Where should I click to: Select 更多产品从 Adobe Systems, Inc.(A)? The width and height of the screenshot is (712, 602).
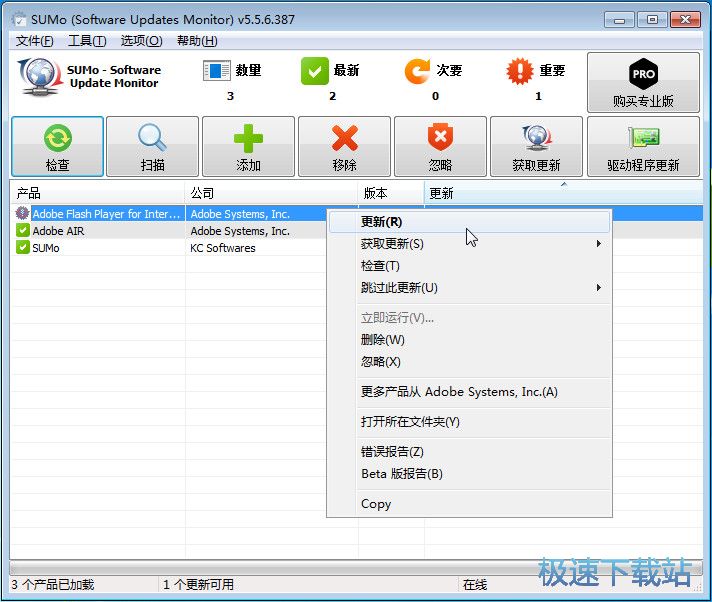[469, 392]
